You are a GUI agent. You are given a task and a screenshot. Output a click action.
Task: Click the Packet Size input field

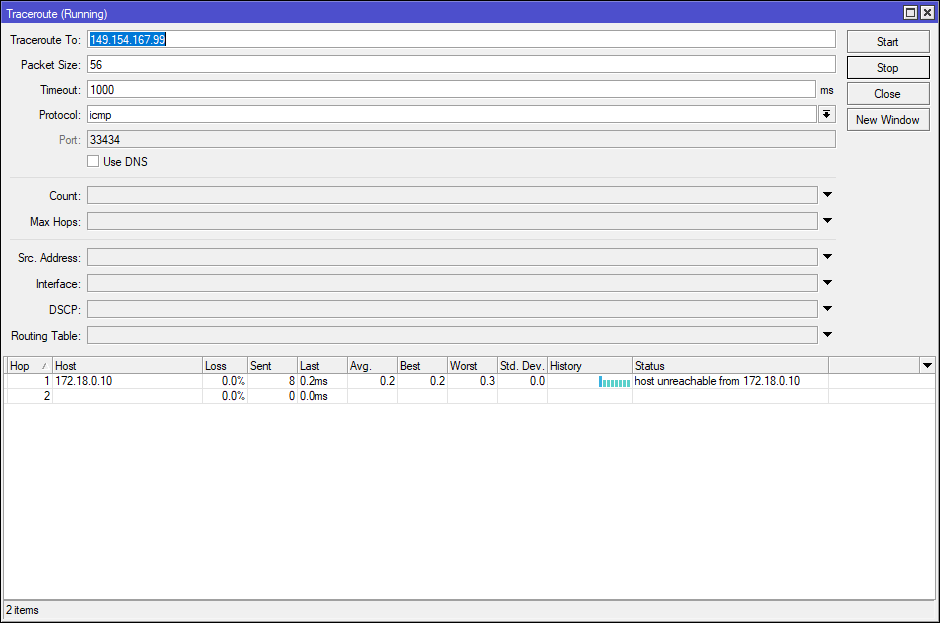coord(461,65)
